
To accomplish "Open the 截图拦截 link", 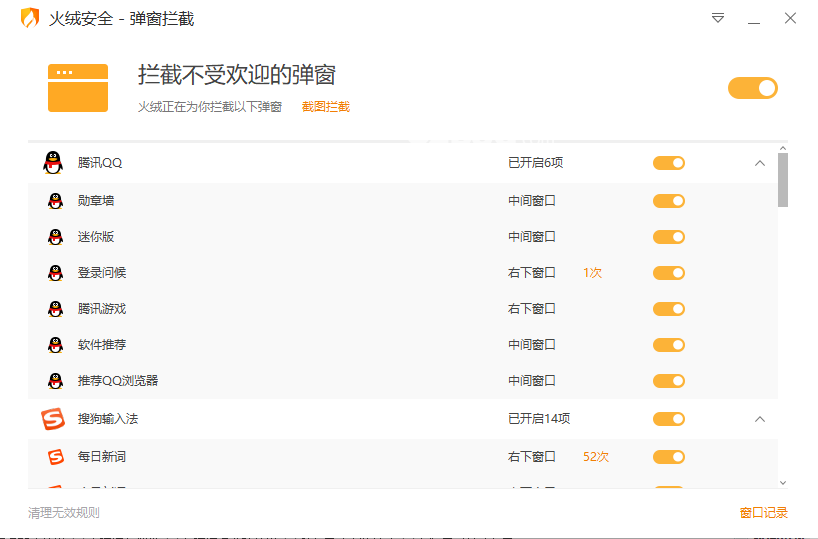I will [x=326, y=107].
